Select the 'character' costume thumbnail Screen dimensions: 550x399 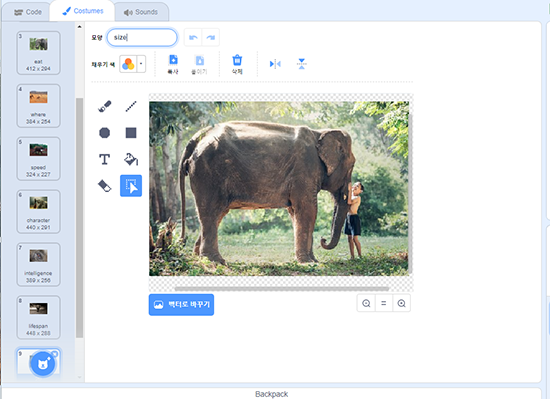[39, 212]
